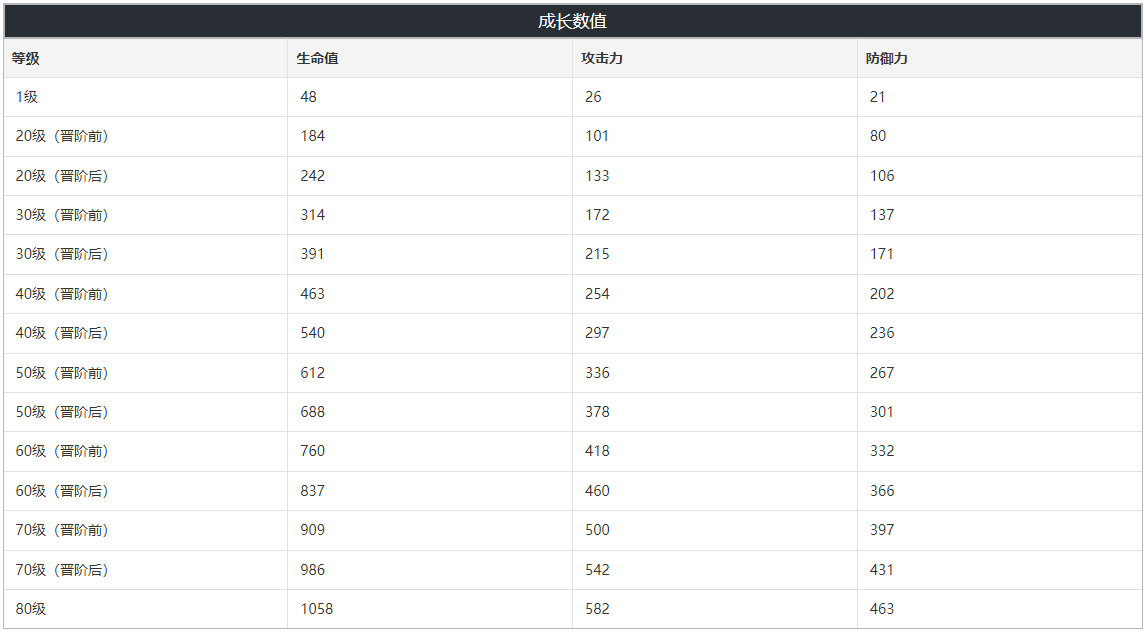
Task: Select the HP value 48
Action: click(x=309, y=97)
